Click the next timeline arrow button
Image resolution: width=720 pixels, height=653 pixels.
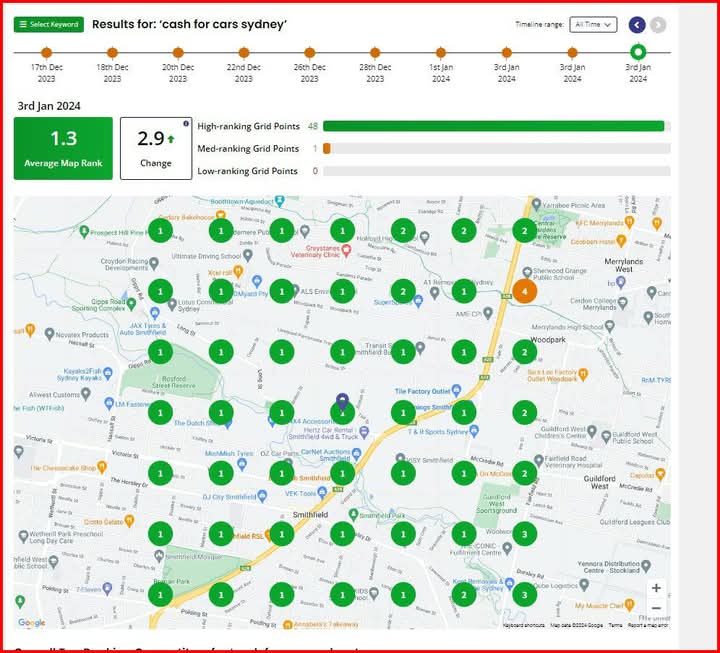658,25
